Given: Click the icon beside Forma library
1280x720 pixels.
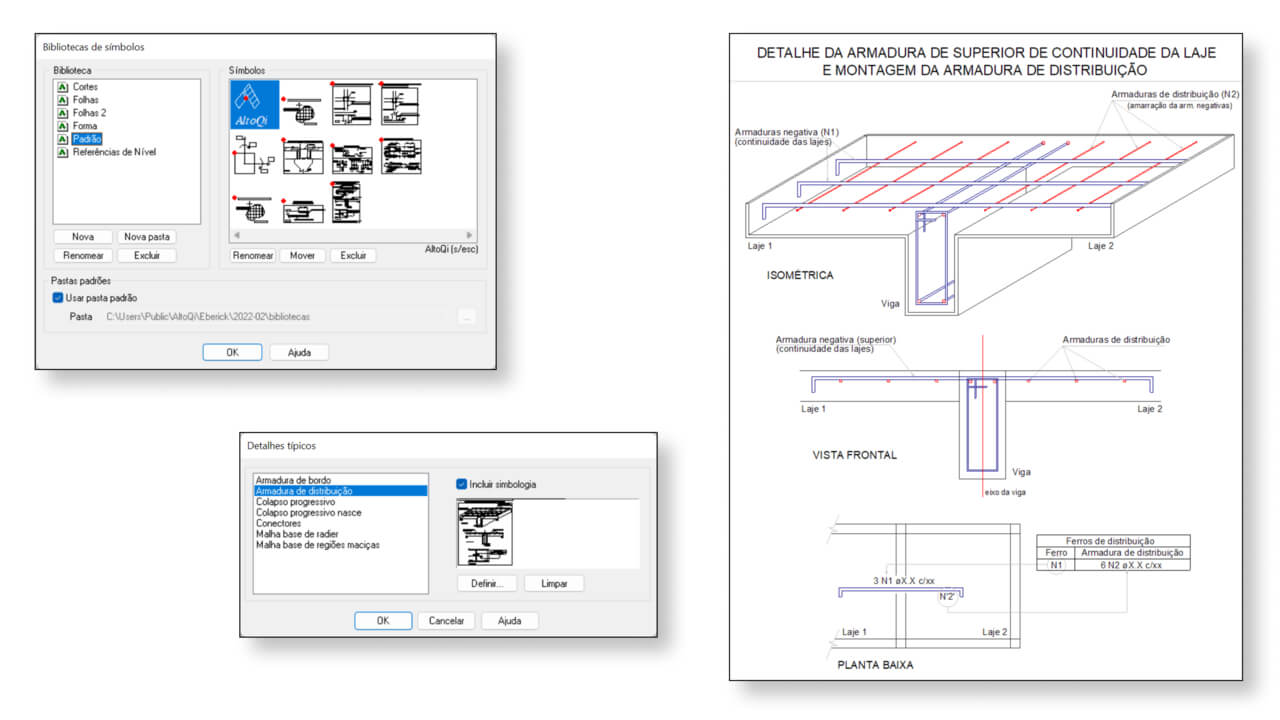Looking at the screenshot, I should (x=64, y=126).
